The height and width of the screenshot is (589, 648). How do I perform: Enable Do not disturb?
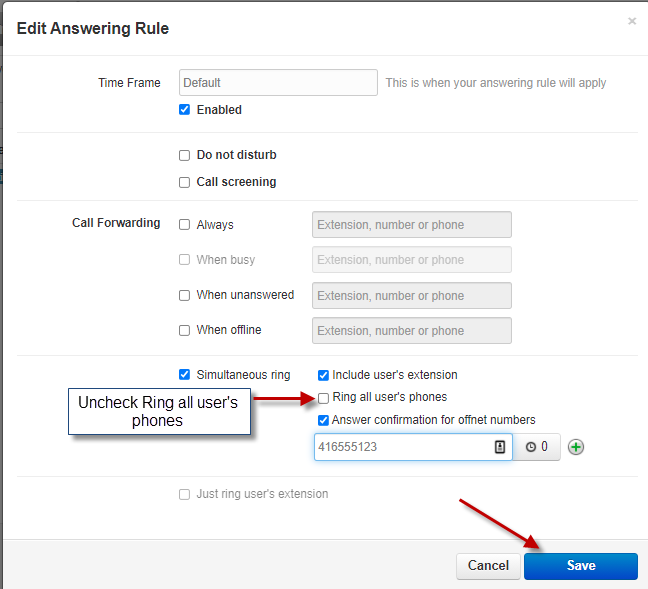pyautogui.click(x=184, y=155)
